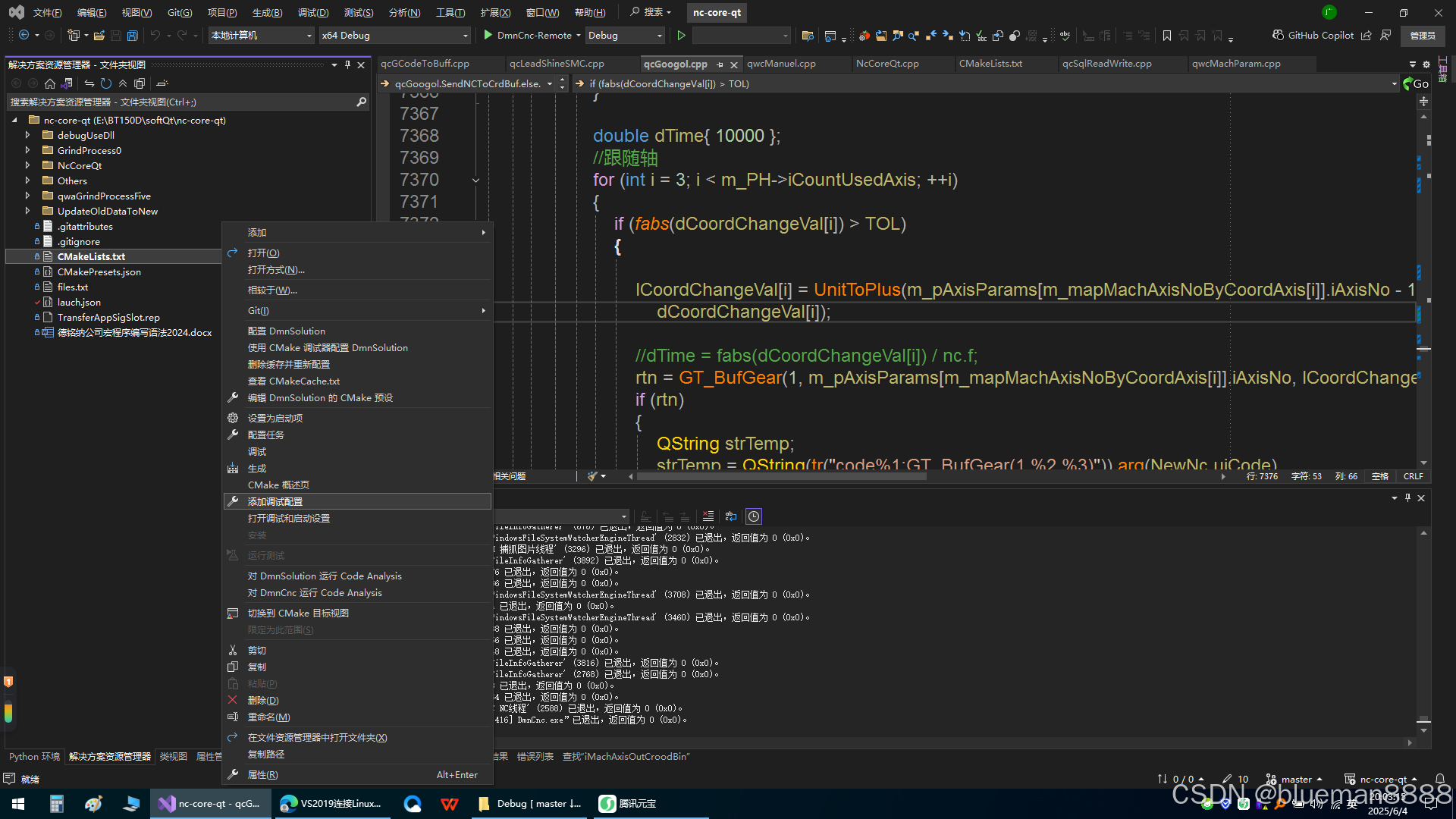Click the master branch status bar button
The height and width of the screenshot is (819, 1456).
pyautogui.click(x=1295, y=779)
